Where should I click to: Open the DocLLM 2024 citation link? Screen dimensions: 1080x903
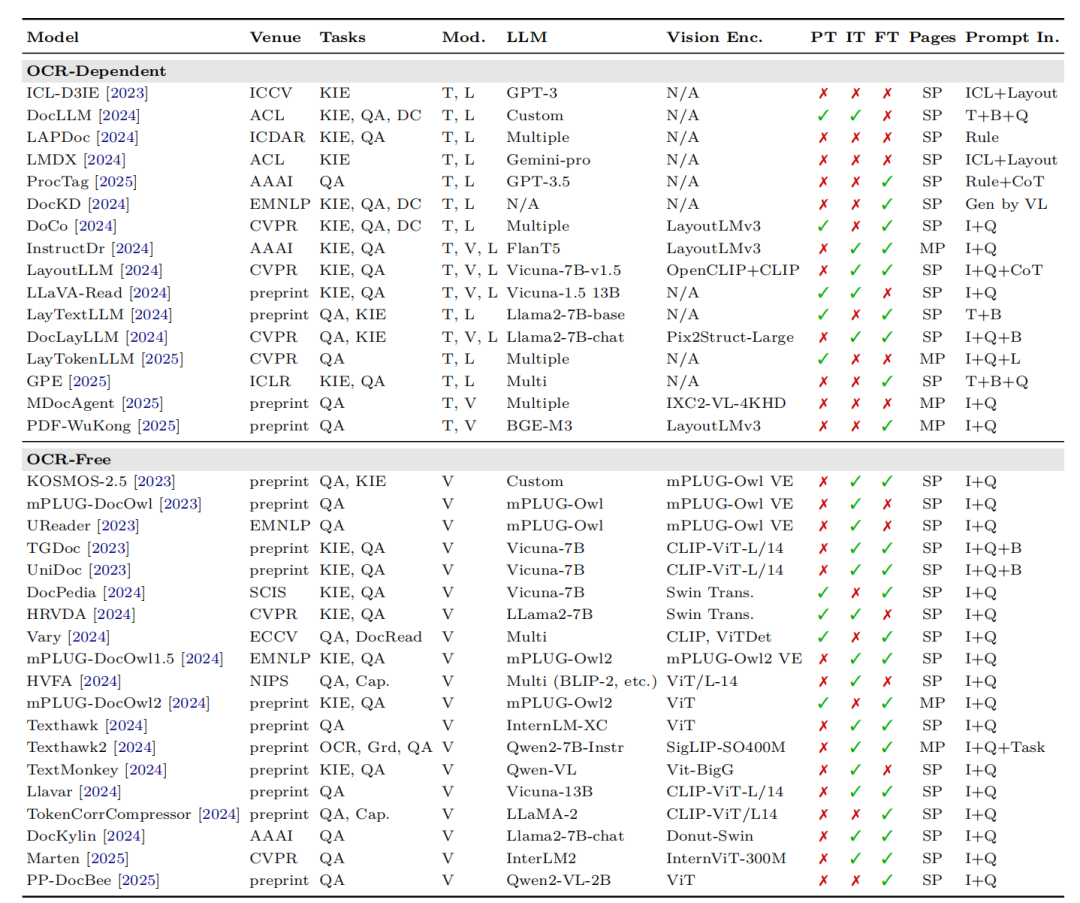coord(119,115)
